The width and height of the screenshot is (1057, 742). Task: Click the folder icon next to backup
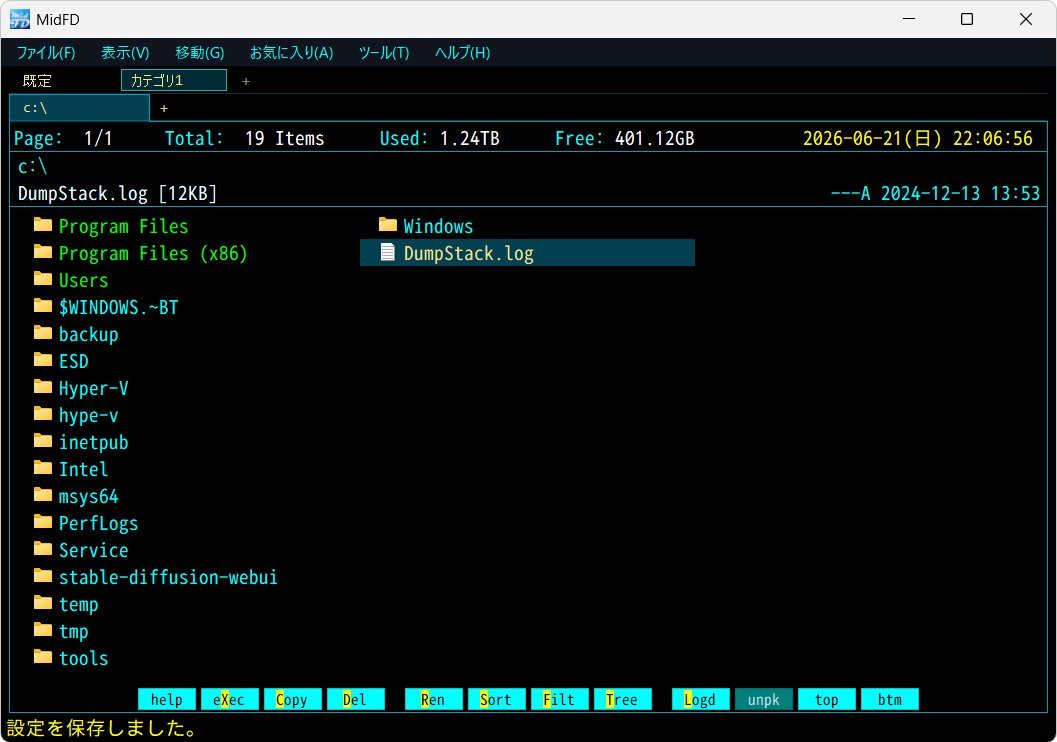coord(42,332)
